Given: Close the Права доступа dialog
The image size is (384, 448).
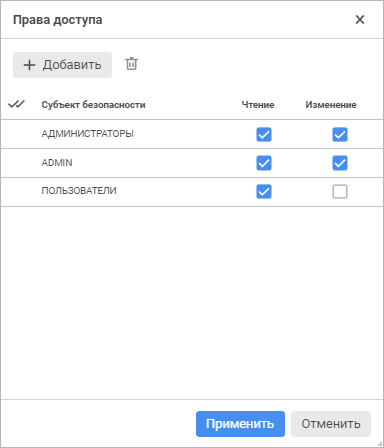Looking at the screenshot, I should (x=360, y=20).
